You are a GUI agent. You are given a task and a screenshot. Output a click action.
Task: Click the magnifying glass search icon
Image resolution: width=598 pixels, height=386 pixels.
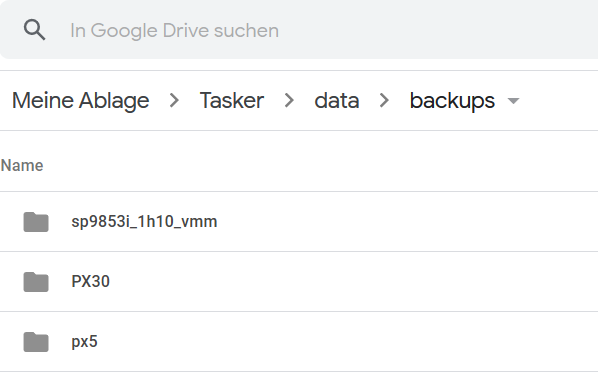click(34, 30)
